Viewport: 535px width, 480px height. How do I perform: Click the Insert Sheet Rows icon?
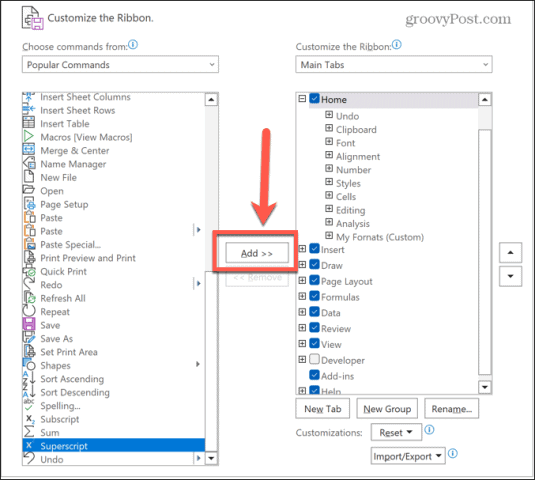[x=29, y=109]
